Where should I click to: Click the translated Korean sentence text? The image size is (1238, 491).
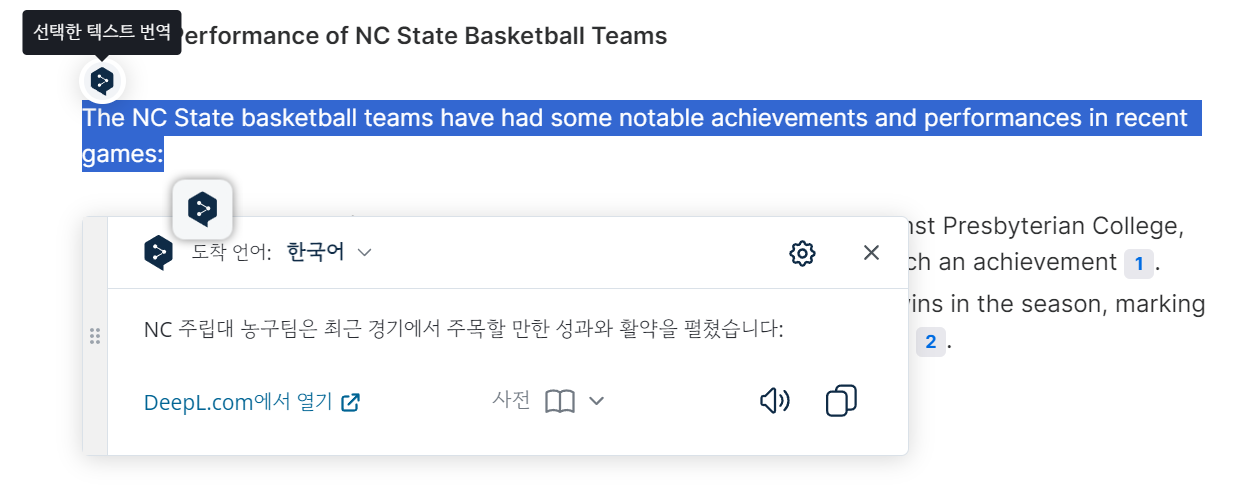[463, 330]
